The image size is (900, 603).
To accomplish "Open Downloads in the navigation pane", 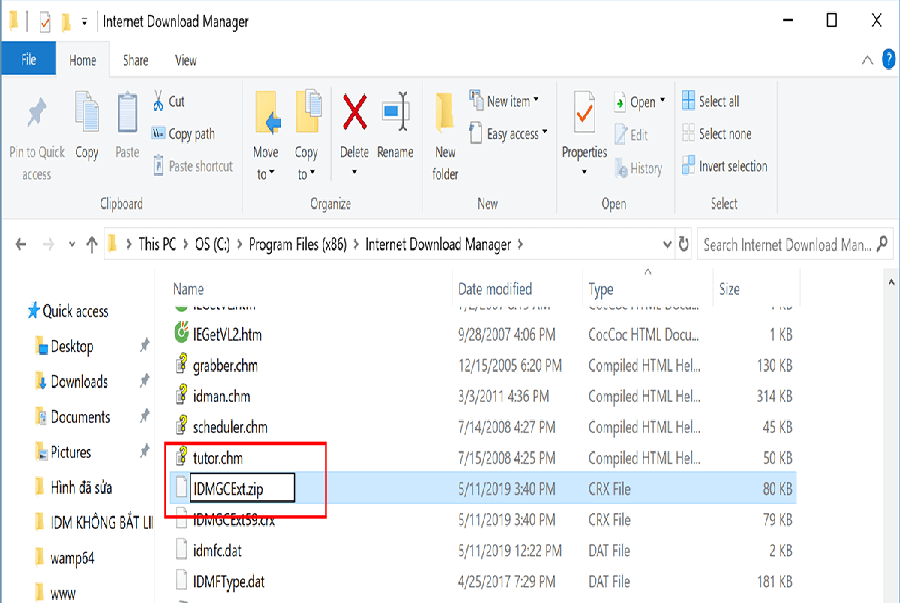I will (x=72, y=382).
